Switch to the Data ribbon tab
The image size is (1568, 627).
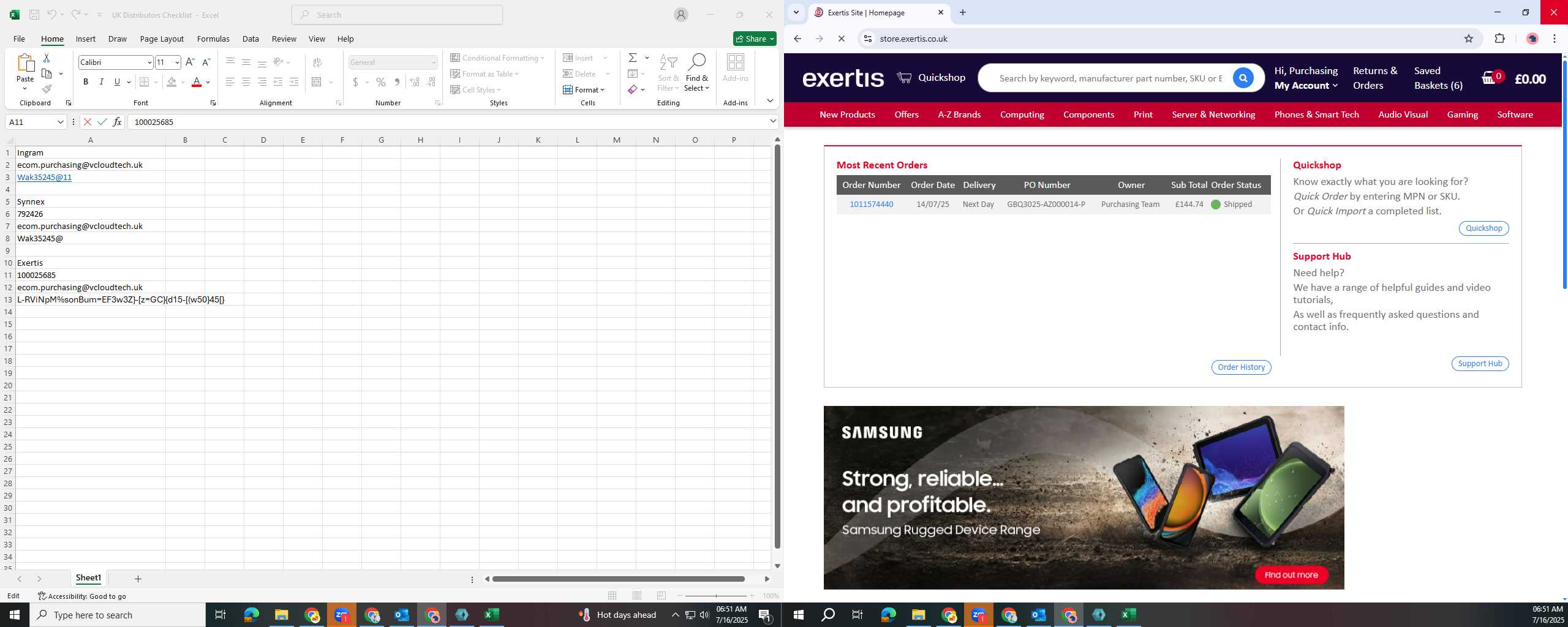click(x=251, y=39)
